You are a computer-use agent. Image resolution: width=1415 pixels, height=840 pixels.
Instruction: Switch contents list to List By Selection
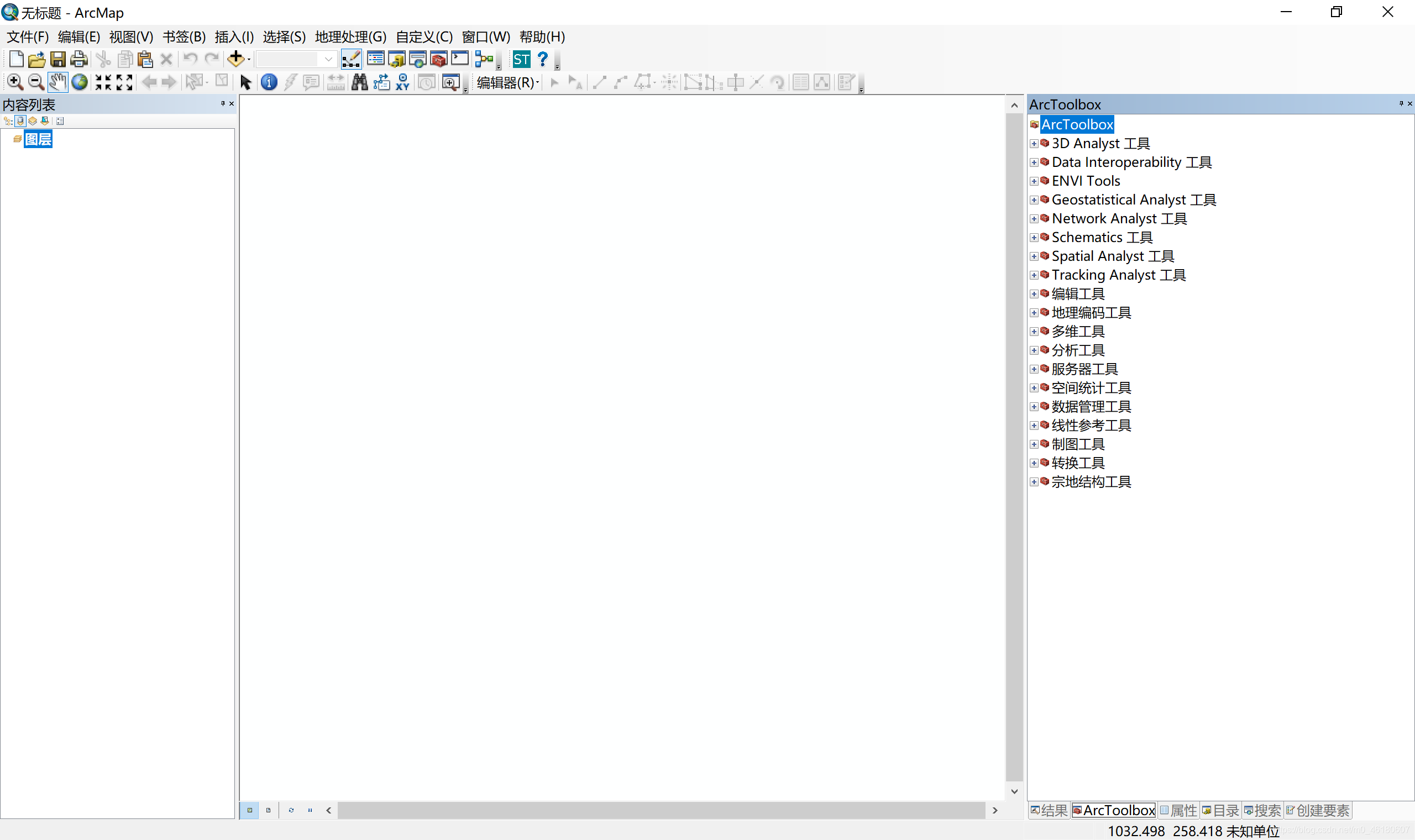(x=45, y=121)
